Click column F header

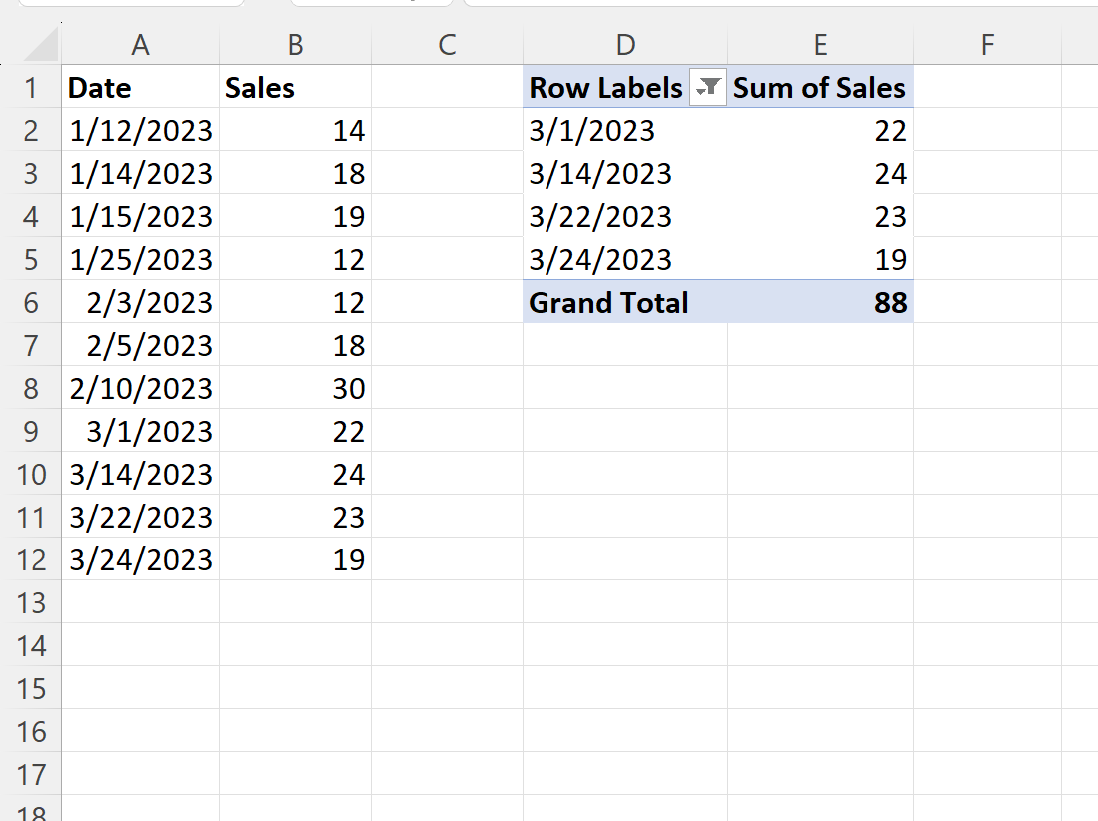986,44
